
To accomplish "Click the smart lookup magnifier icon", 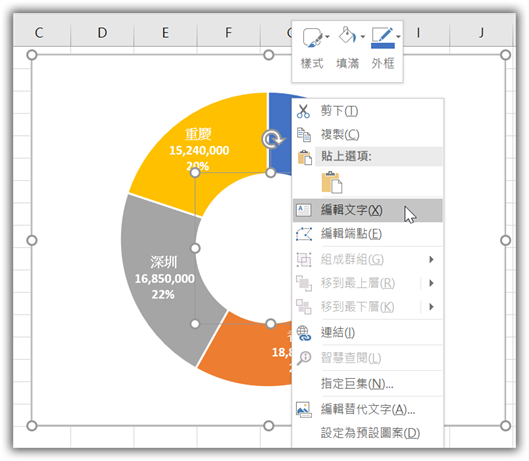I will click(x=304, y=358).
